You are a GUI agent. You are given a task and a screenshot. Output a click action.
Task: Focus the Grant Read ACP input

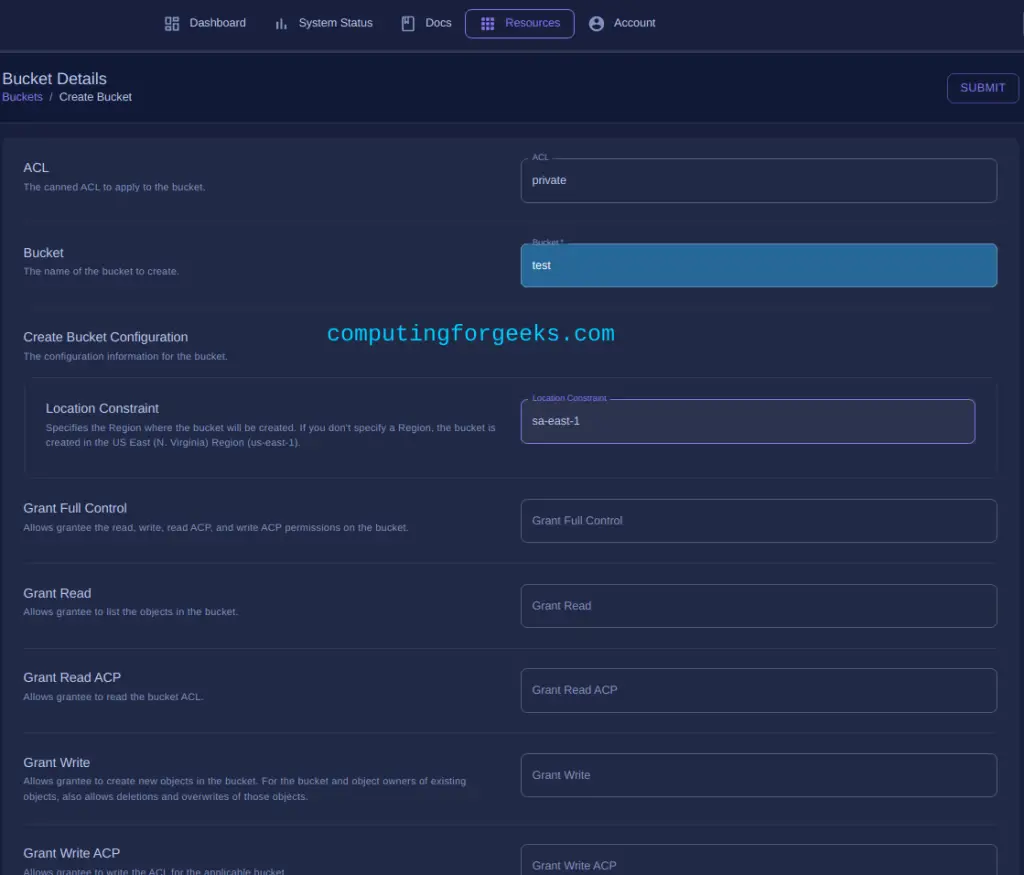click(x=758, y=690)
